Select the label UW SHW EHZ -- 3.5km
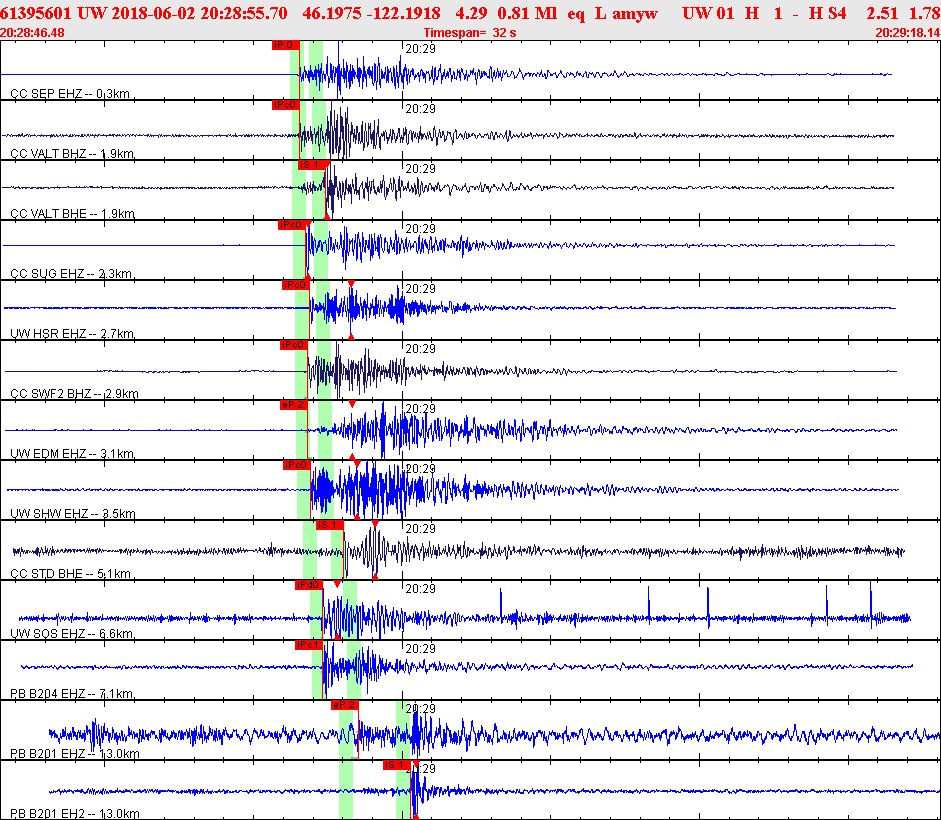941x820 pixels. (73, 514)
